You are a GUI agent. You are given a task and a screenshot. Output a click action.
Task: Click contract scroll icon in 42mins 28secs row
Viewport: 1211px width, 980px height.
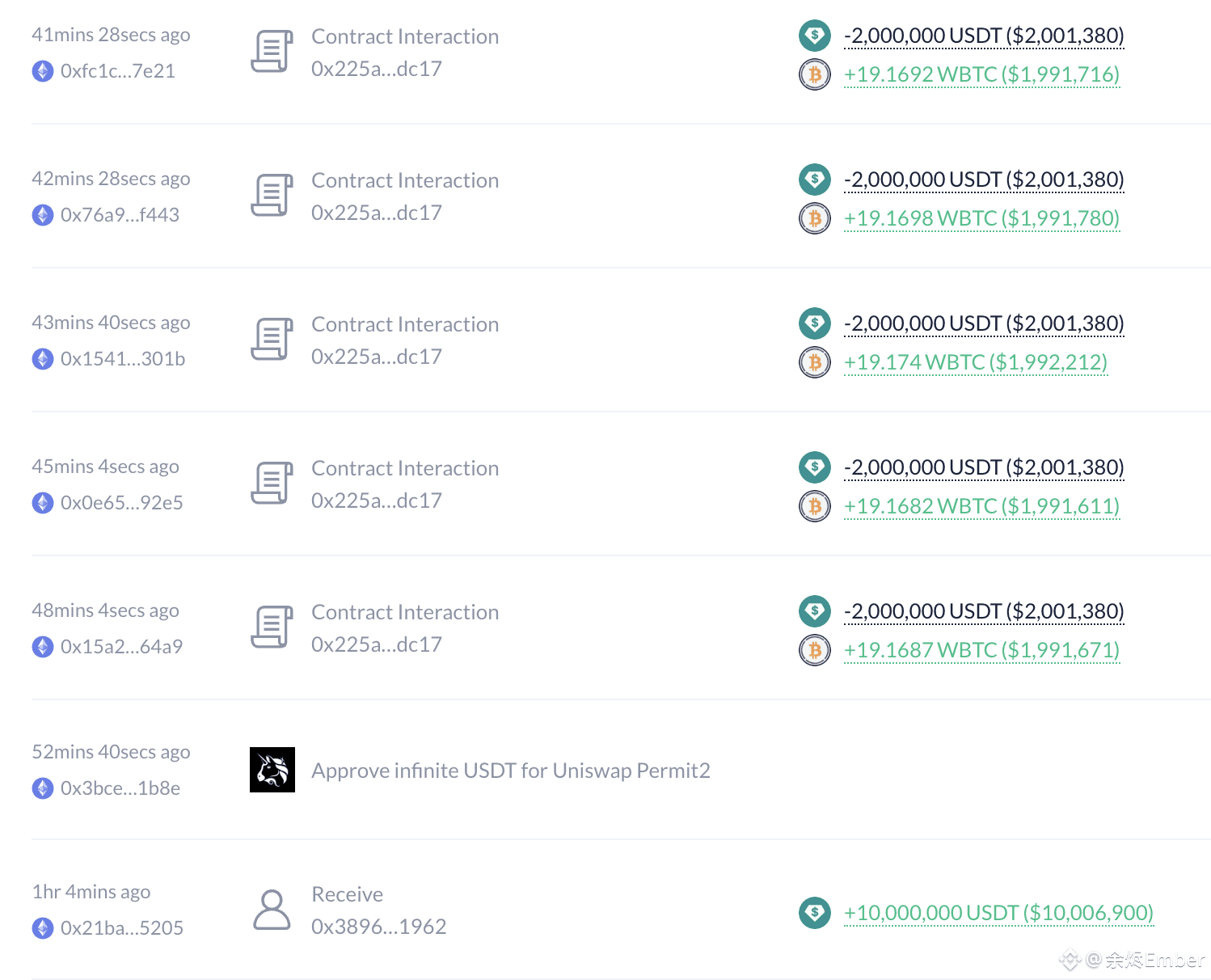pos(272,196)
